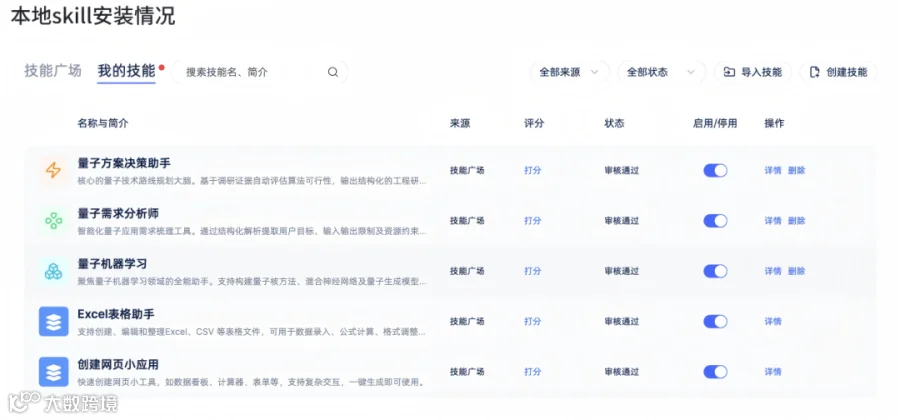Click the skill name Excel表格助手
The image size is (900, 420).
[116, 314]
